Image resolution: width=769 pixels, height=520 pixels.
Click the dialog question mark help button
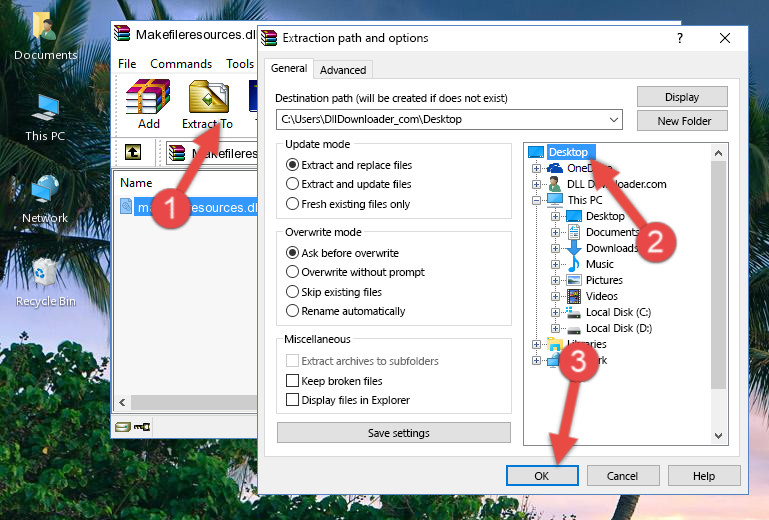coord(680,38)
